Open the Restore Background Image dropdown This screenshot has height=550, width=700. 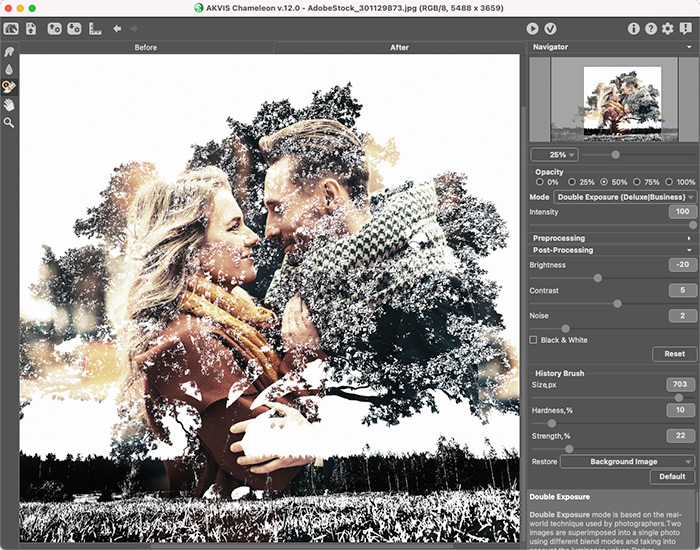point(627,462)
